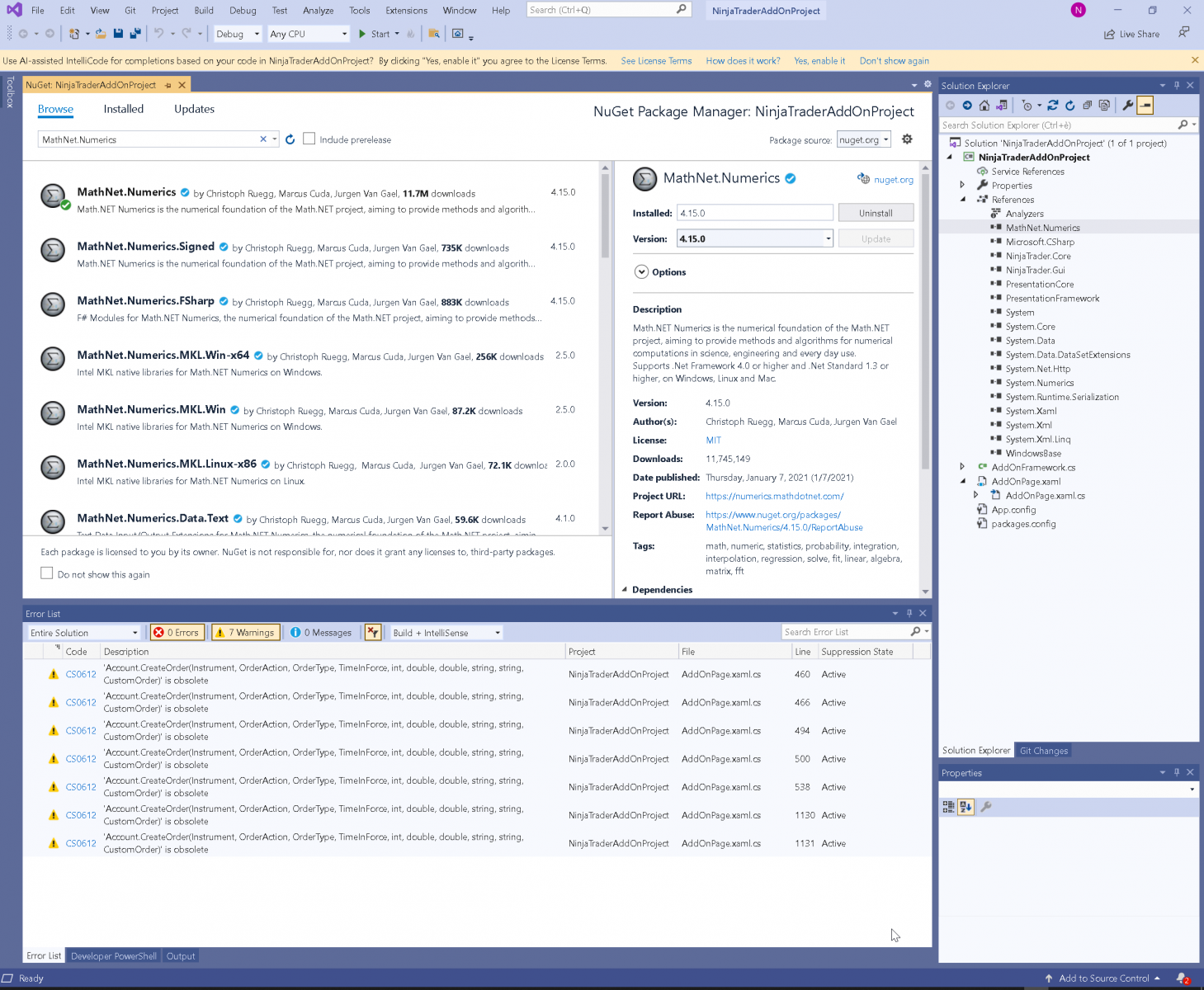The image size is (1204, 990).
Task: Toggle the Include prerelease checkbox
Action: pos(309,139)
